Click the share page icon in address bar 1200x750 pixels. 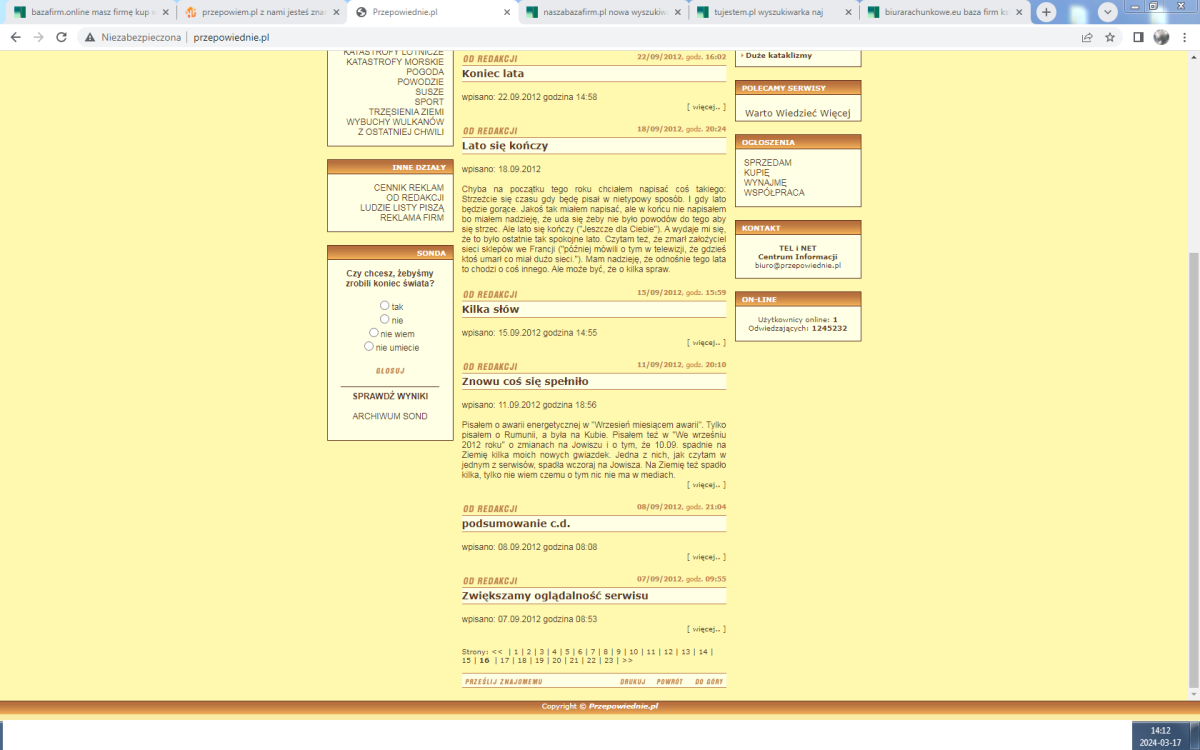(1087, 37)
